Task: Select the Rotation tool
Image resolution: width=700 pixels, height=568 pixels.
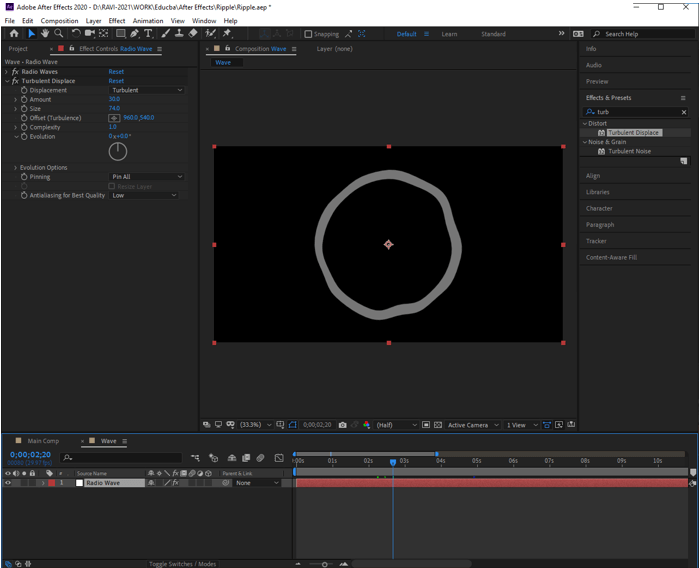Action: [76, 33]
